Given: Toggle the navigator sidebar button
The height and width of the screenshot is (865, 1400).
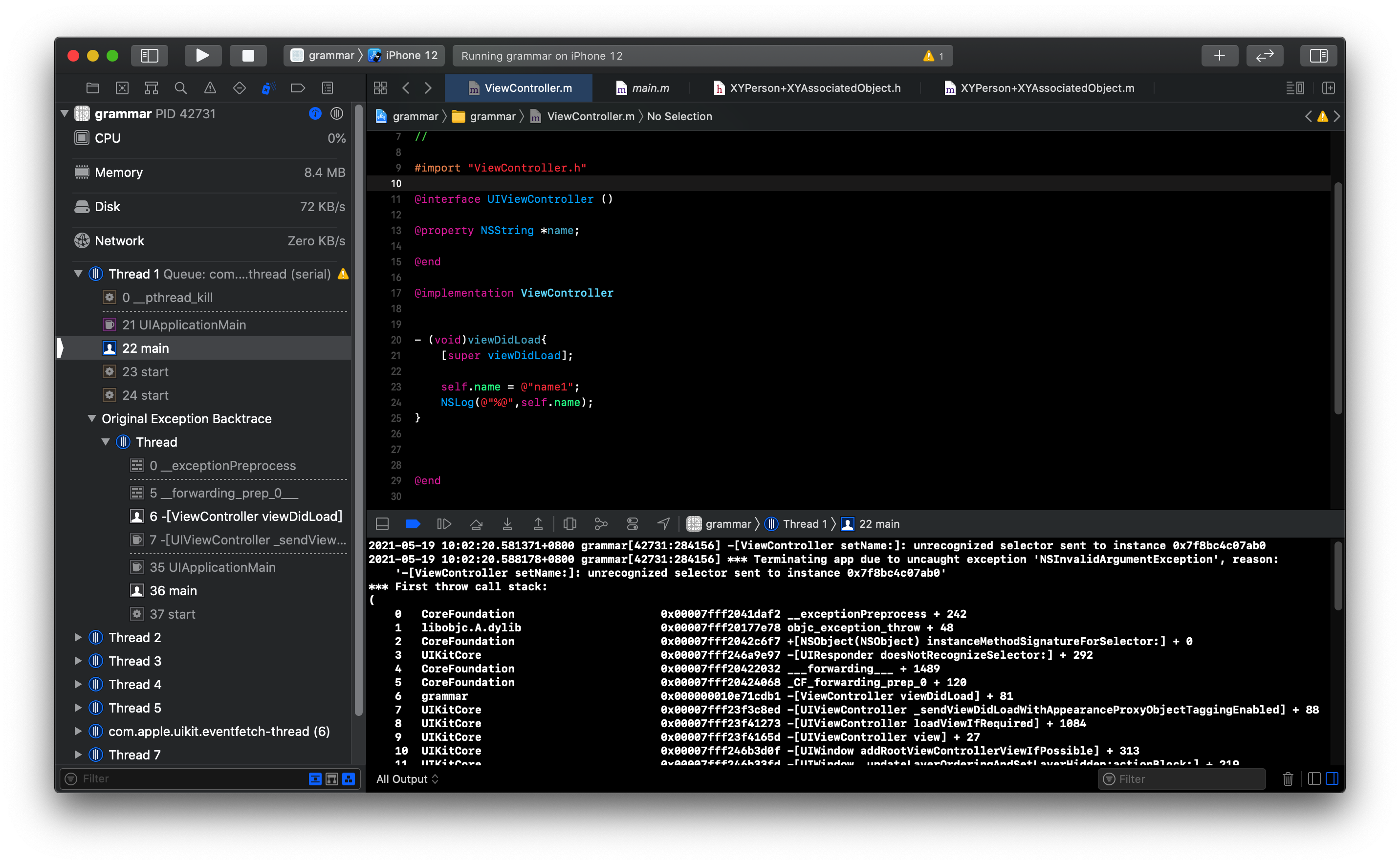Looking at the screenshot, I should coord(149,56).
